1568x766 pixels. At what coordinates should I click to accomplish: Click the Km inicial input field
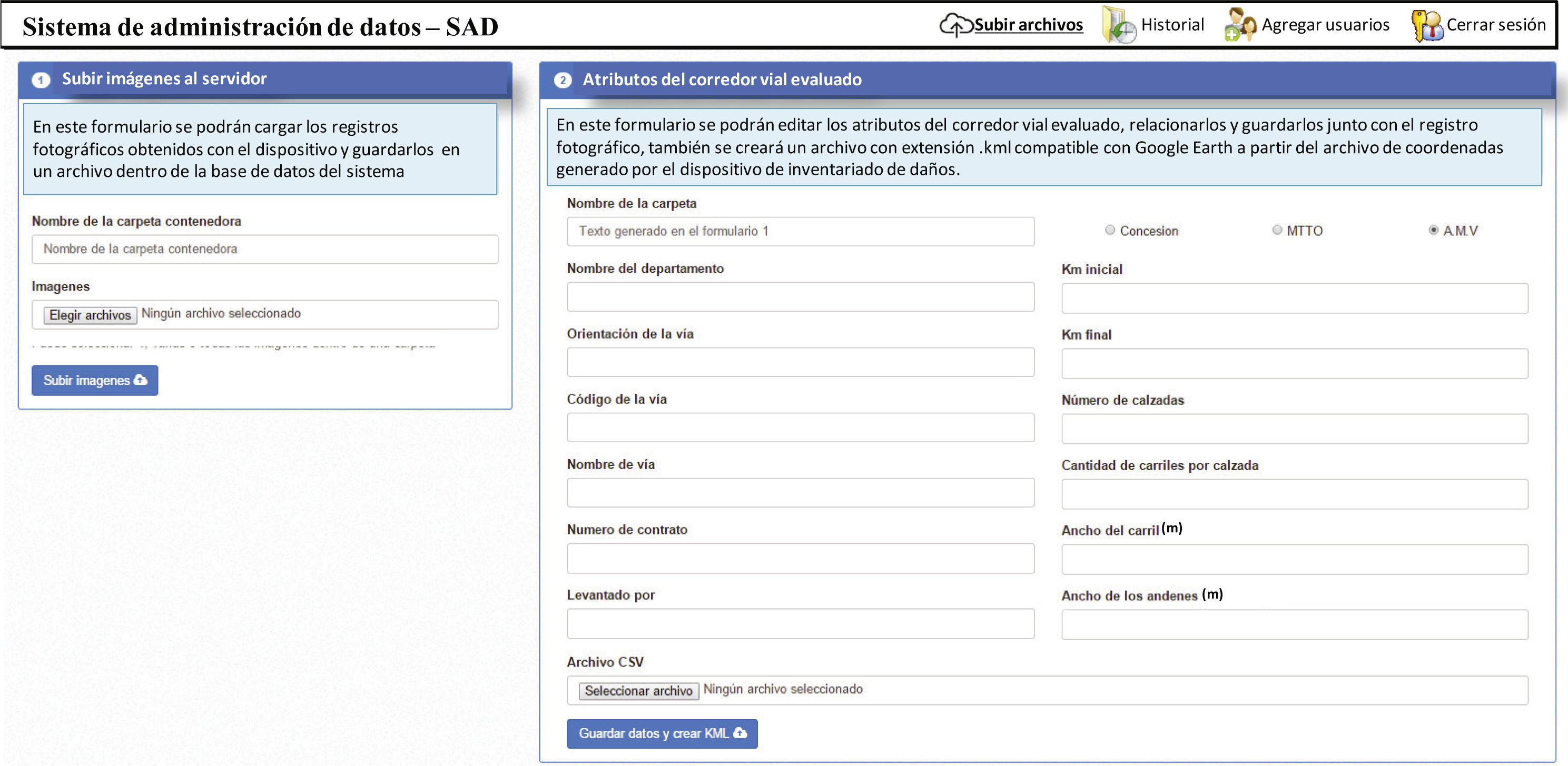pyautogui.click(x=1294, y=298)
